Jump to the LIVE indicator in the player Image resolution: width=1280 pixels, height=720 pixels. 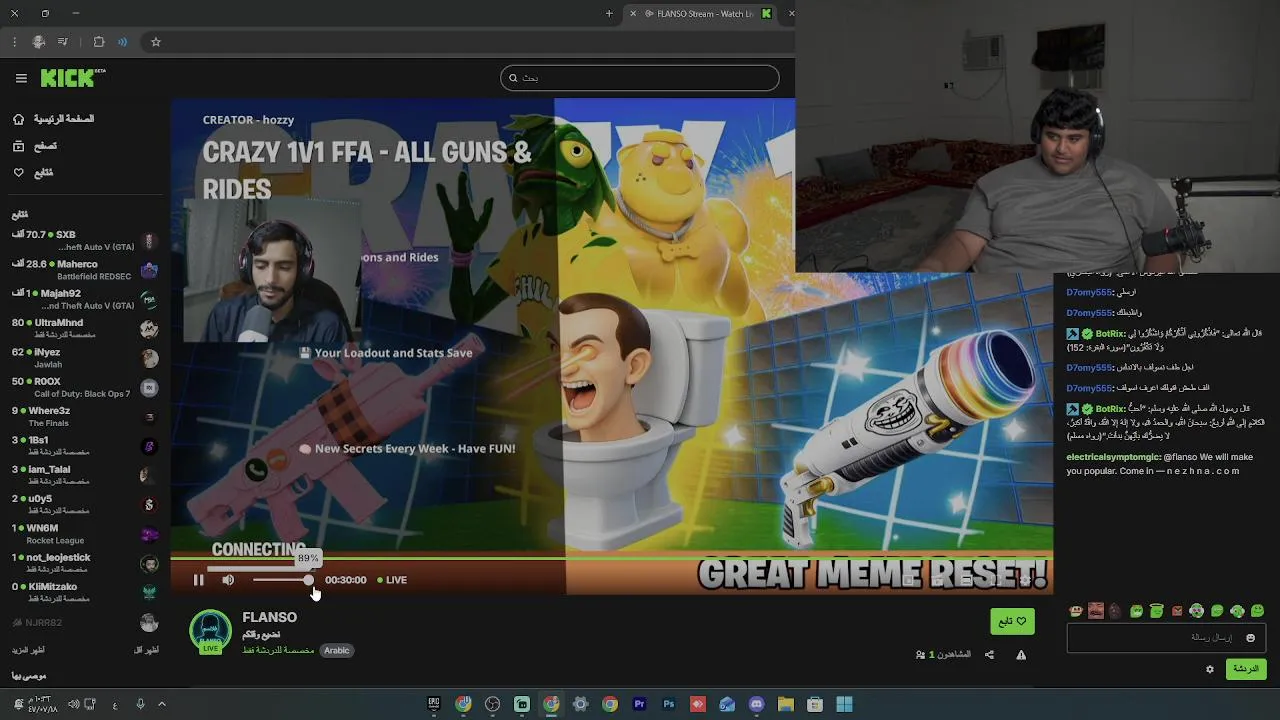point(392,580)
